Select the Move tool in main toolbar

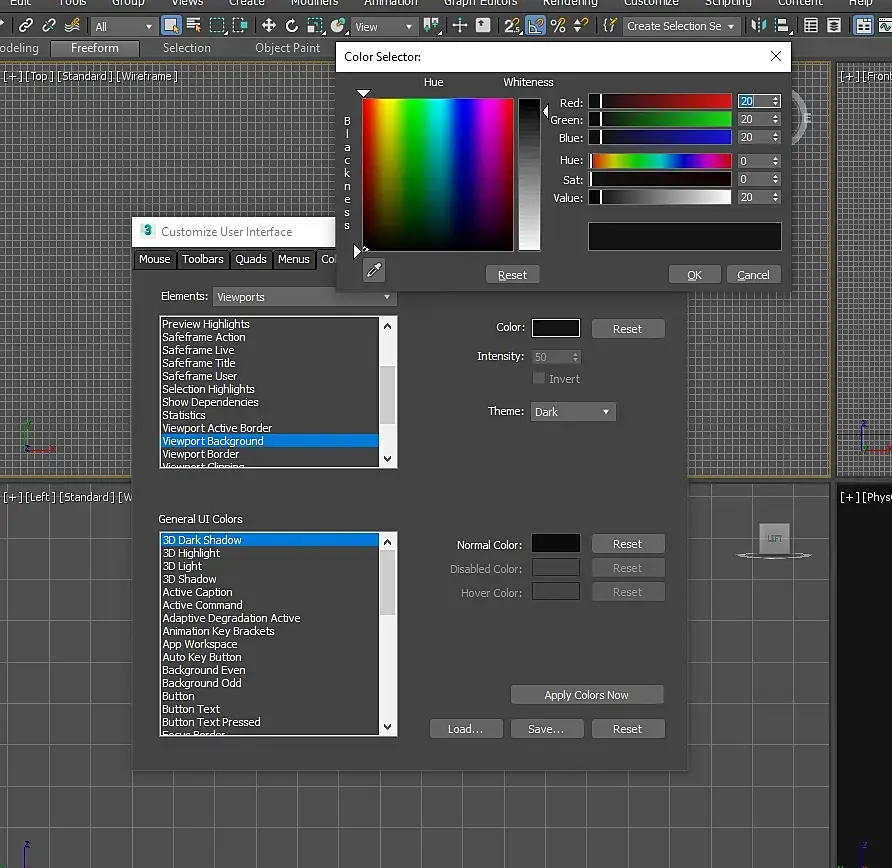(269, 26)
